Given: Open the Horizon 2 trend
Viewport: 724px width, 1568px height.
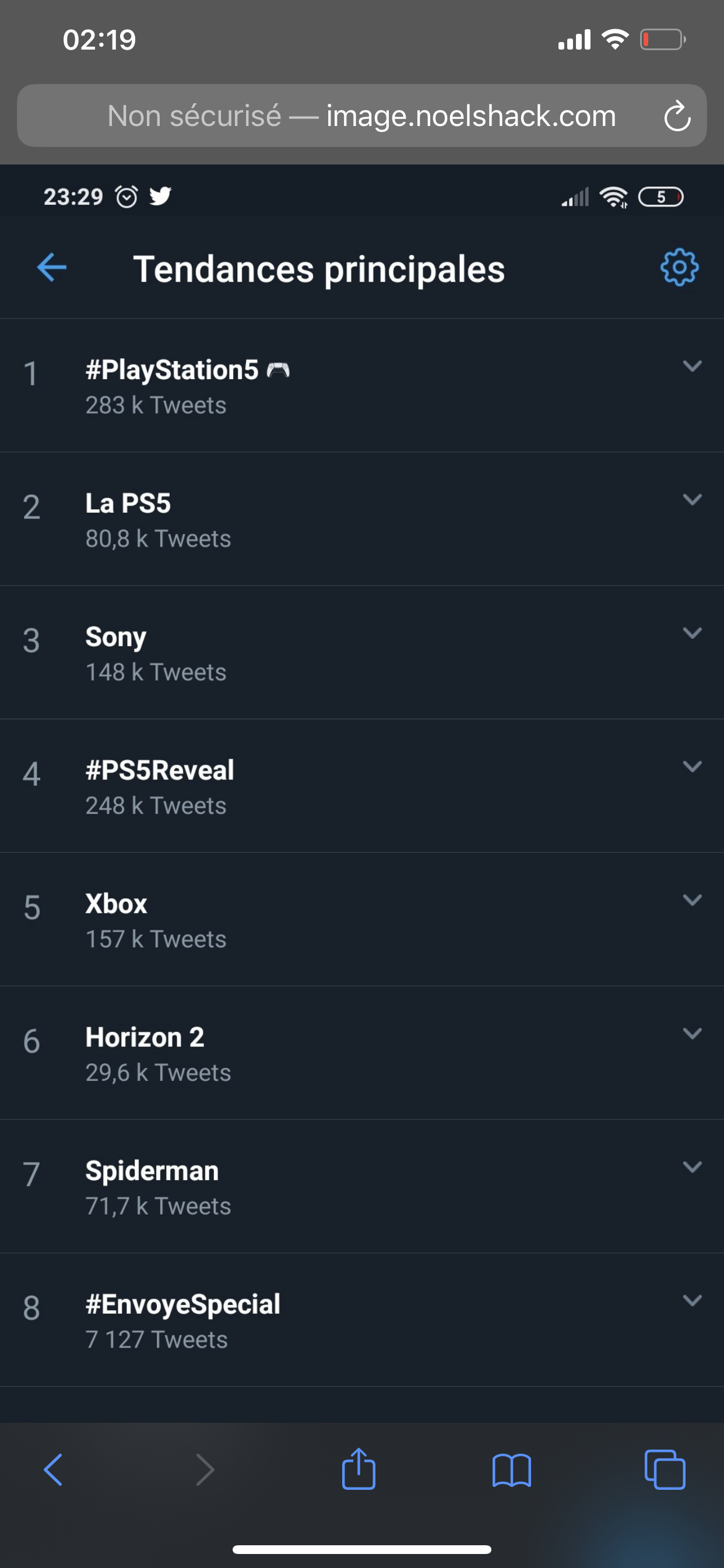Looking at the screenshot, I should click(145, 1038).
